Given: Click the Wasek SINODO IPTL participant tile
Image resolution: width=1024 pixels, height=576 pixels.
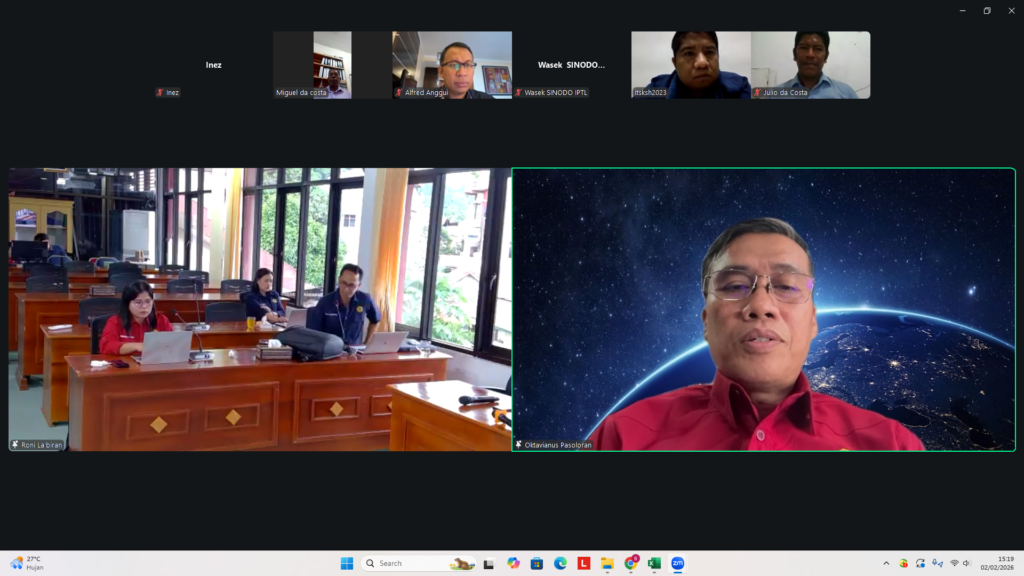Looking at the screenshot, I should click(571, 65).
